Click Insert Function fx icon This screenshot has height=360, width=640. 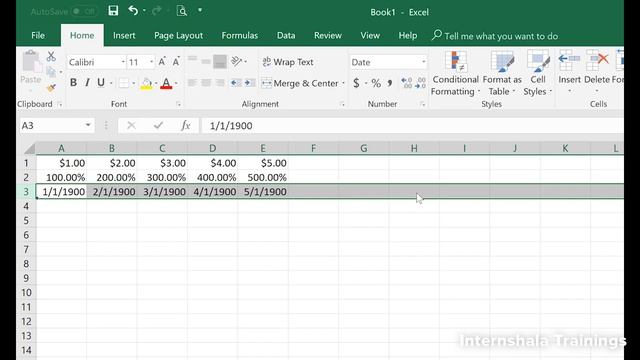coord(186,125)
